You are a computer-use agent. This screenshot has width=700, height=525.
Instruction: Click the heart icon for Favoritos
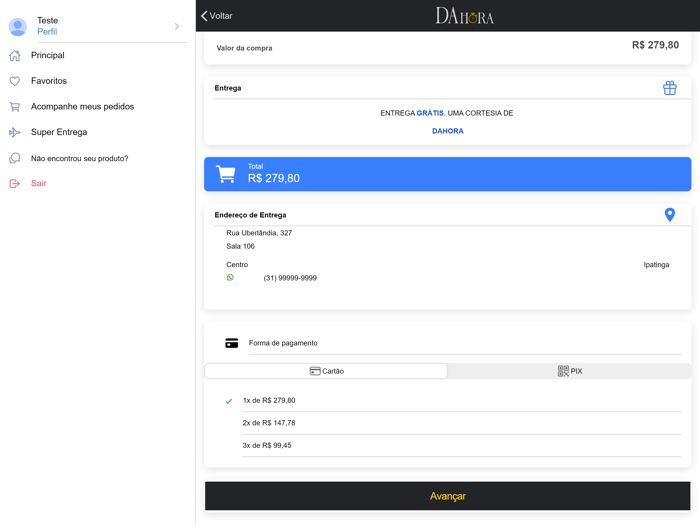[x=15, y=81]
